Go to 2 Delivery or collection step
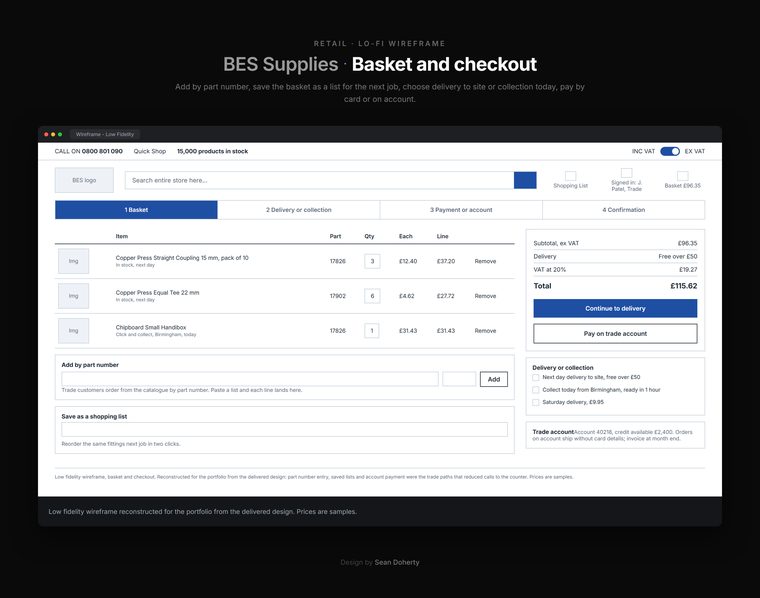 click(x=299, y=210)
